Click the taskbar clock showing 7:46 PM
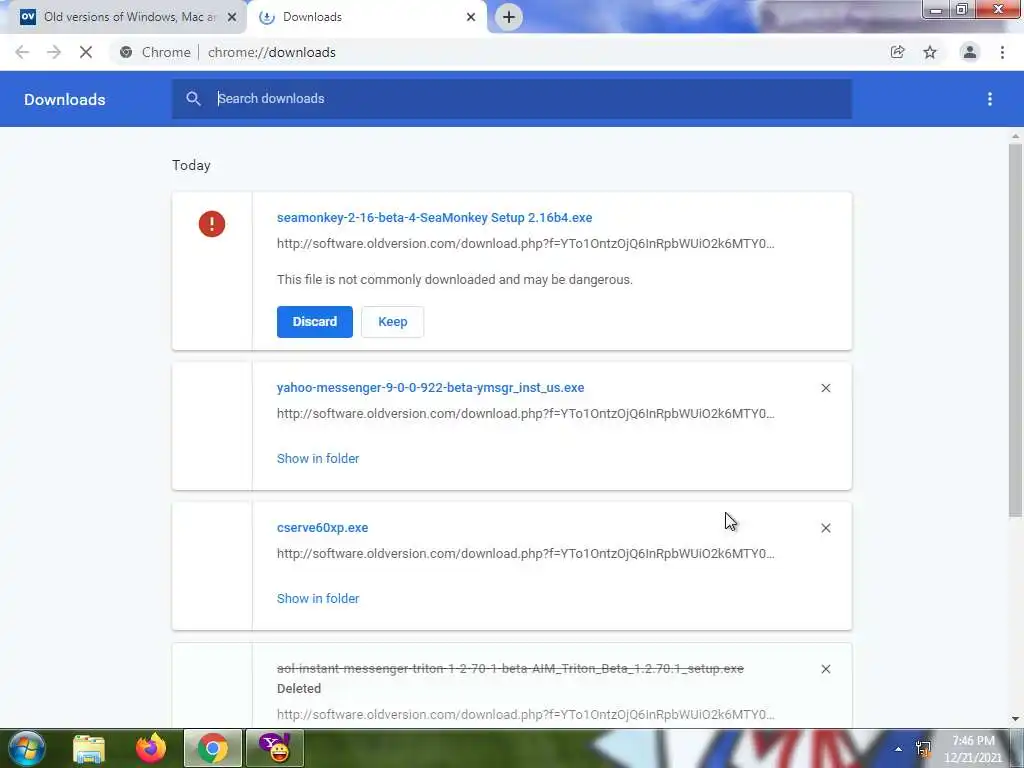The height and width of the screenshot is (768, 1024). [x=973, y=749]
